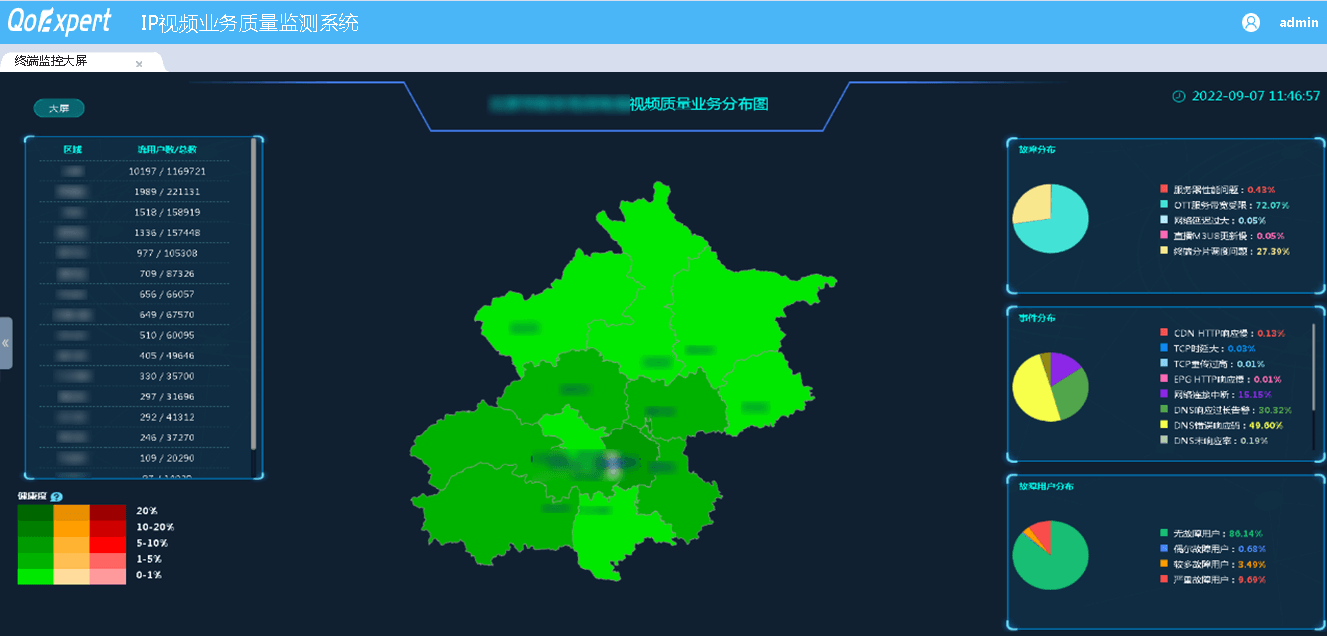Screen dimensions: 1327x636
Task: Click the green legend square for 无故障用户
Action: (1163, 533)
